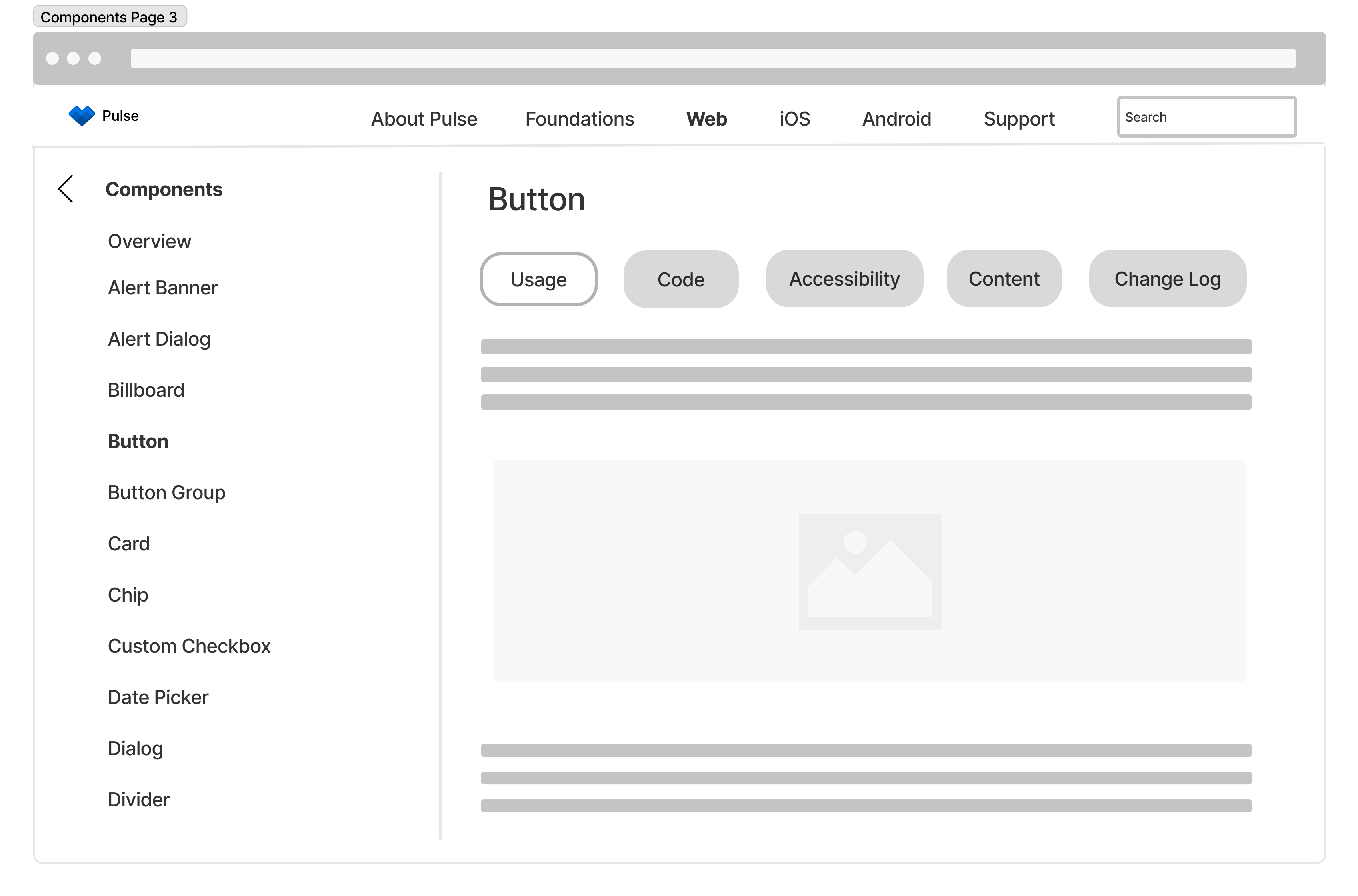Image resolution: width=1358 pixels, height=896 pixels.
Task: Click the Search input field
Action: pyautogui.click(x=1206, y=116)
